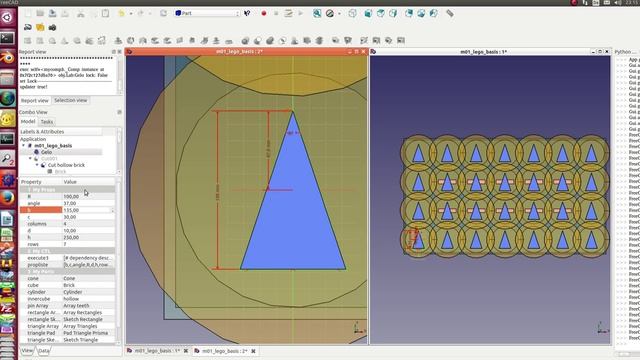
Task: Click the Undo arrow icon
Action: tap(122, 13)
